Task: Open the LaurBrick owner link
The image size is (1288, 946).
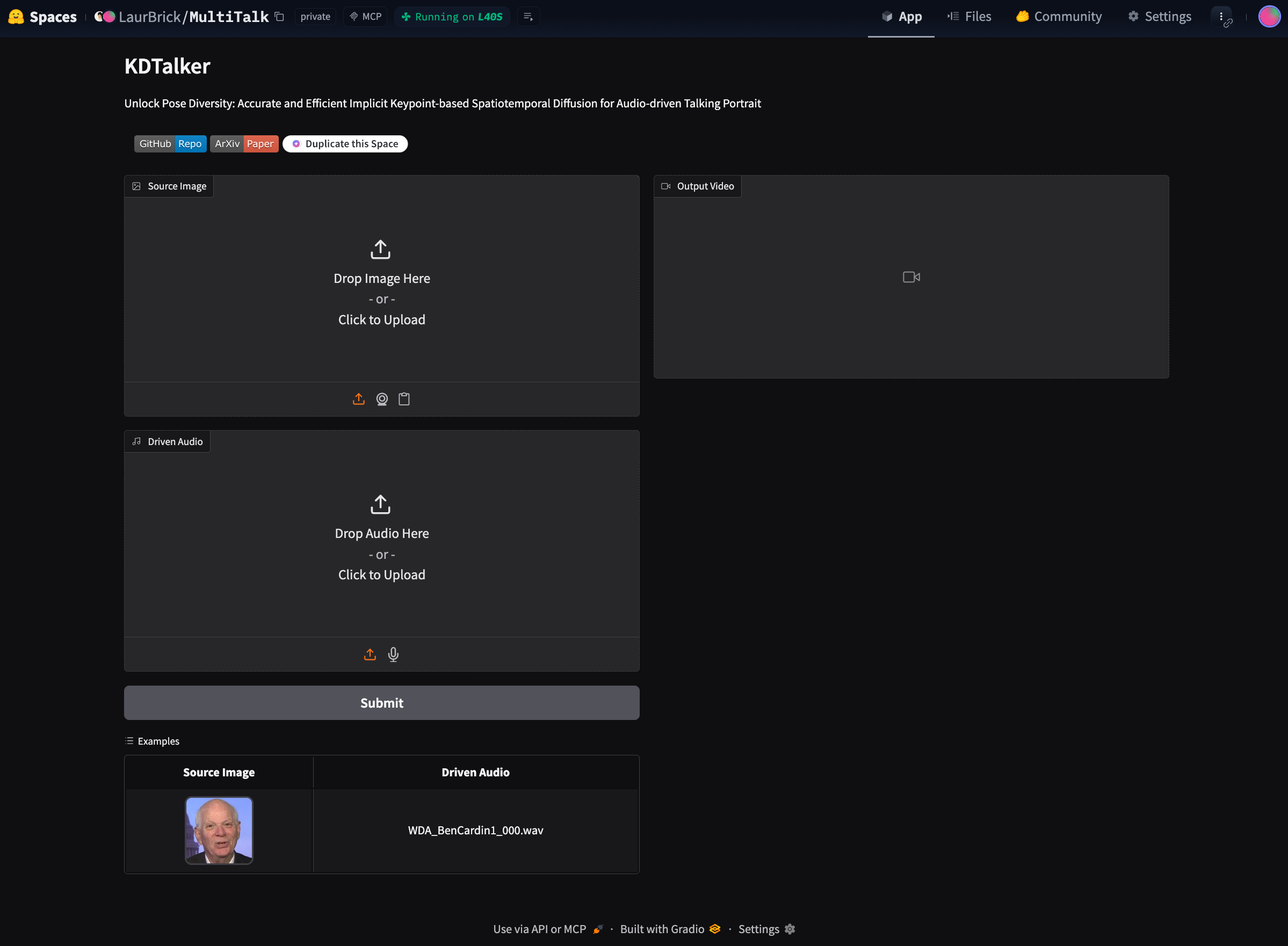Action: click(149, 17)
